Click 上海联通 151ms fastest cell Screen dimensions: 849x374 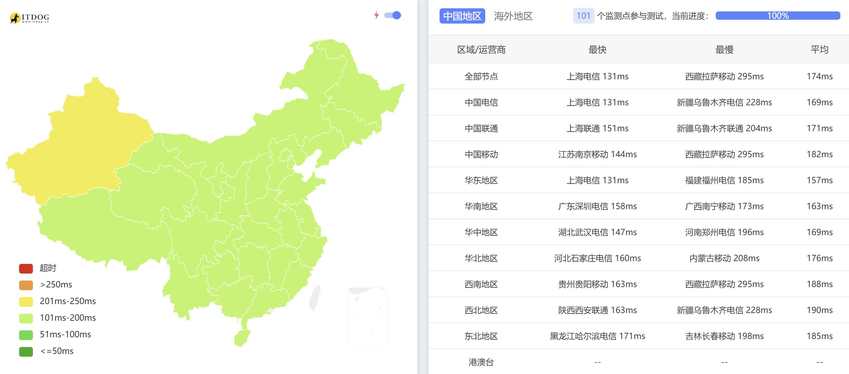(x=598, y=128)
